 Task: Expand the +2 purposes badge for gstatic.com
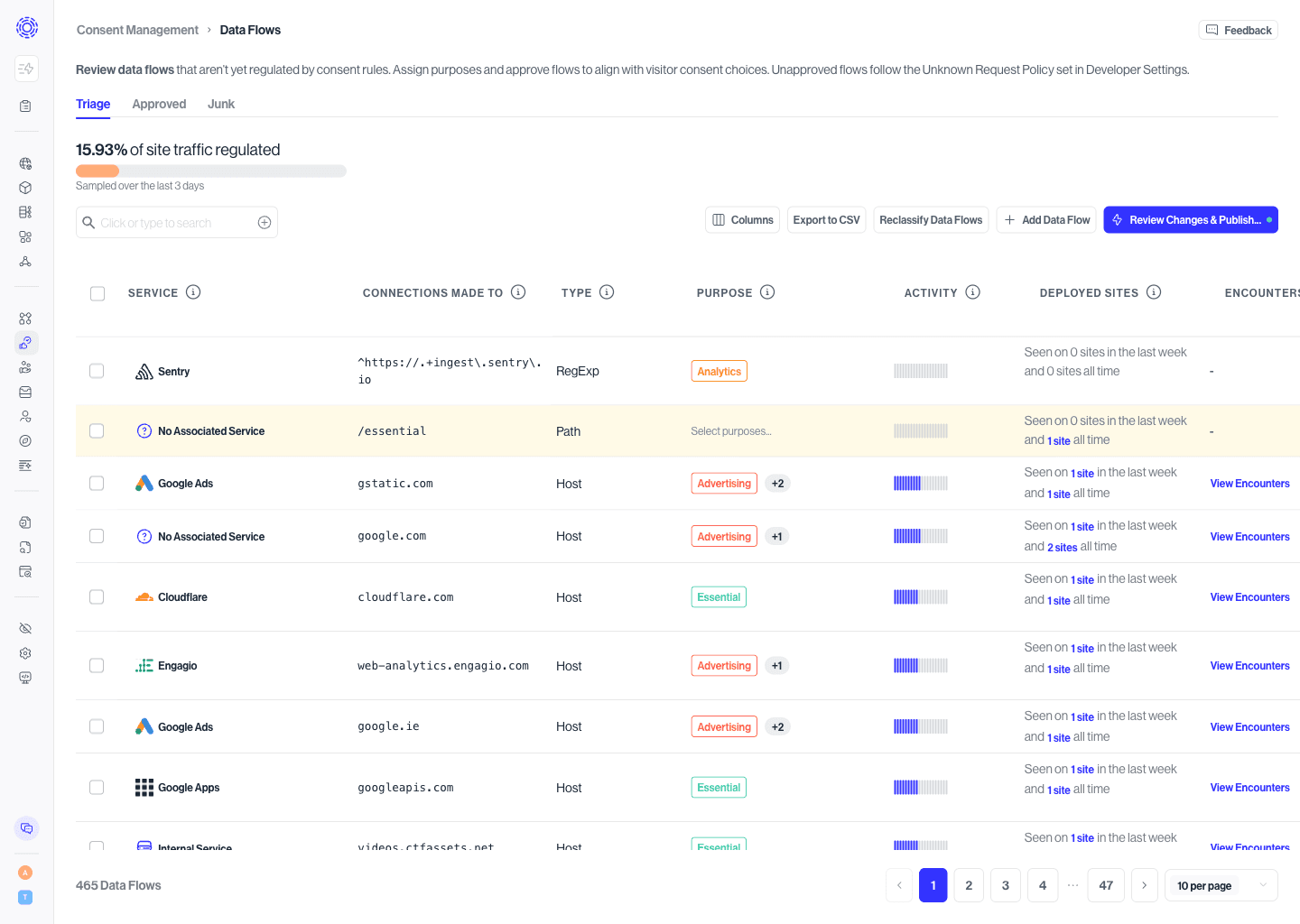777,484
